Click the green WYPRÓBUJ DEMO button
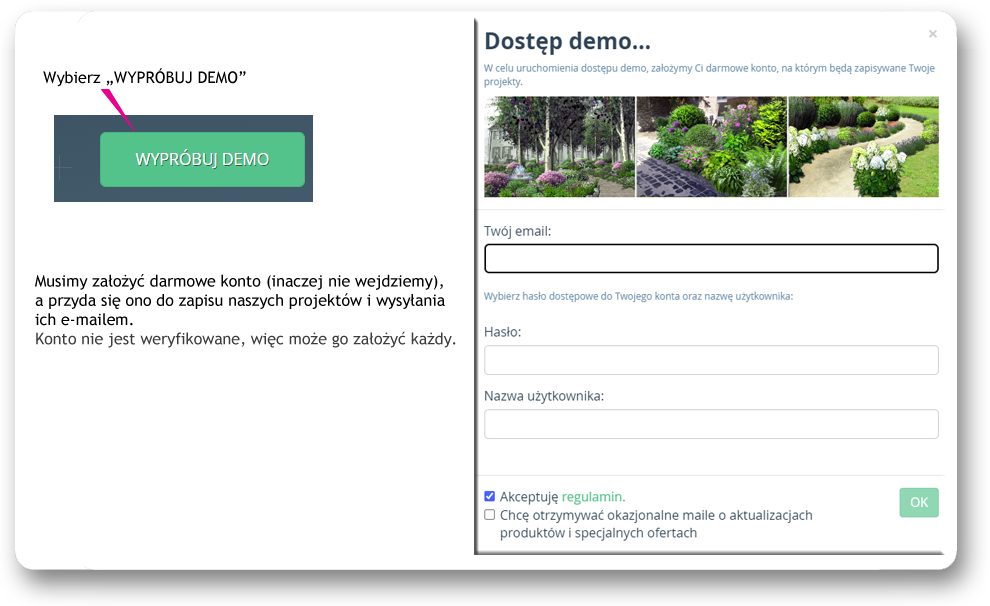Viewport: 990px width, 606px height. tap(202, 159)
